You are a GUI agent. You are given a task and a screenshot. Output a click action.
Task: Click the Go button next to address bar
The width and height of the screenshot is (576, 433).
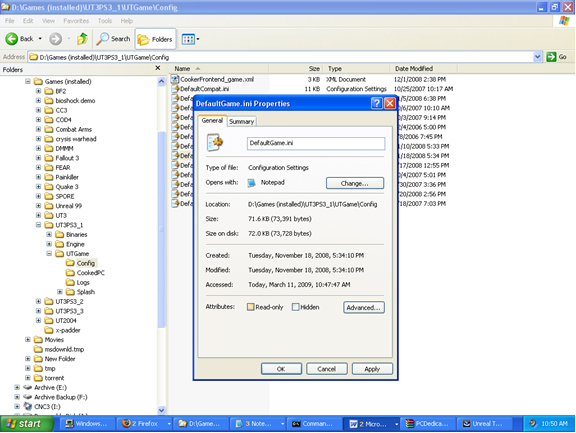(557, 57)
